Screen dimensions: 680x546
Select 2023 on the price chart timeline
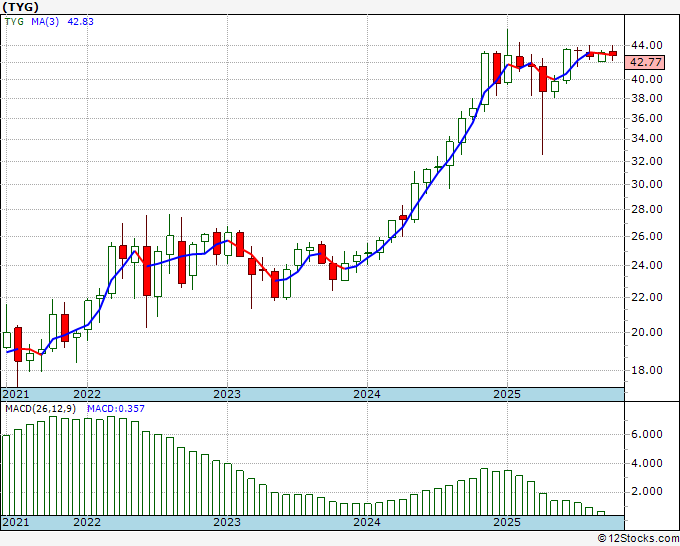click(x=227, y=394)
